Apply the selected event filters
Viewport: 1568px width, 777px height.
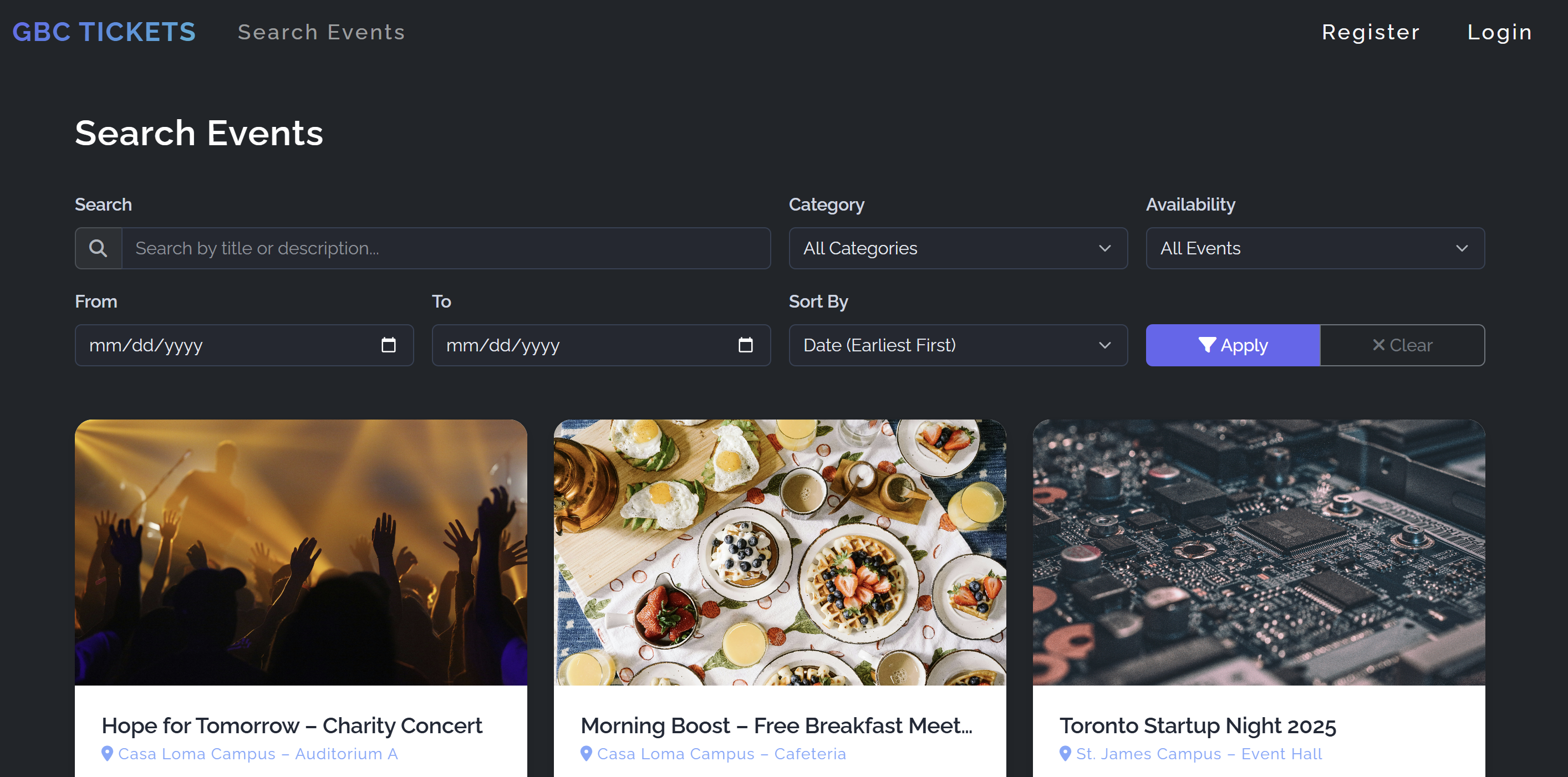1233,345
